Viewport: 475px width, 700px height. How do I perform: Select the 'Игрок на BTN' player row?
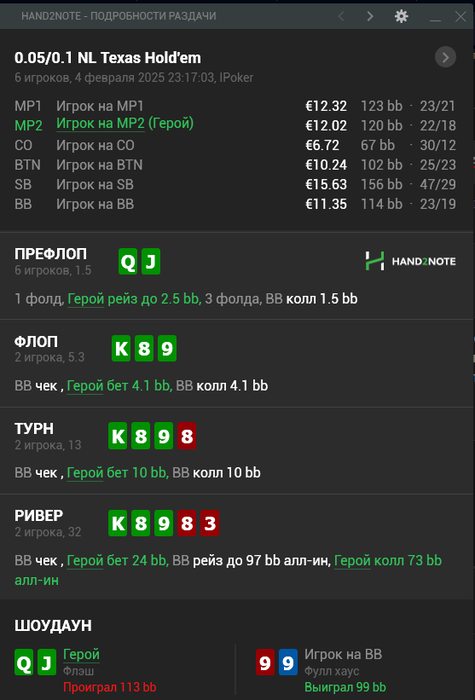click(235, 165)
